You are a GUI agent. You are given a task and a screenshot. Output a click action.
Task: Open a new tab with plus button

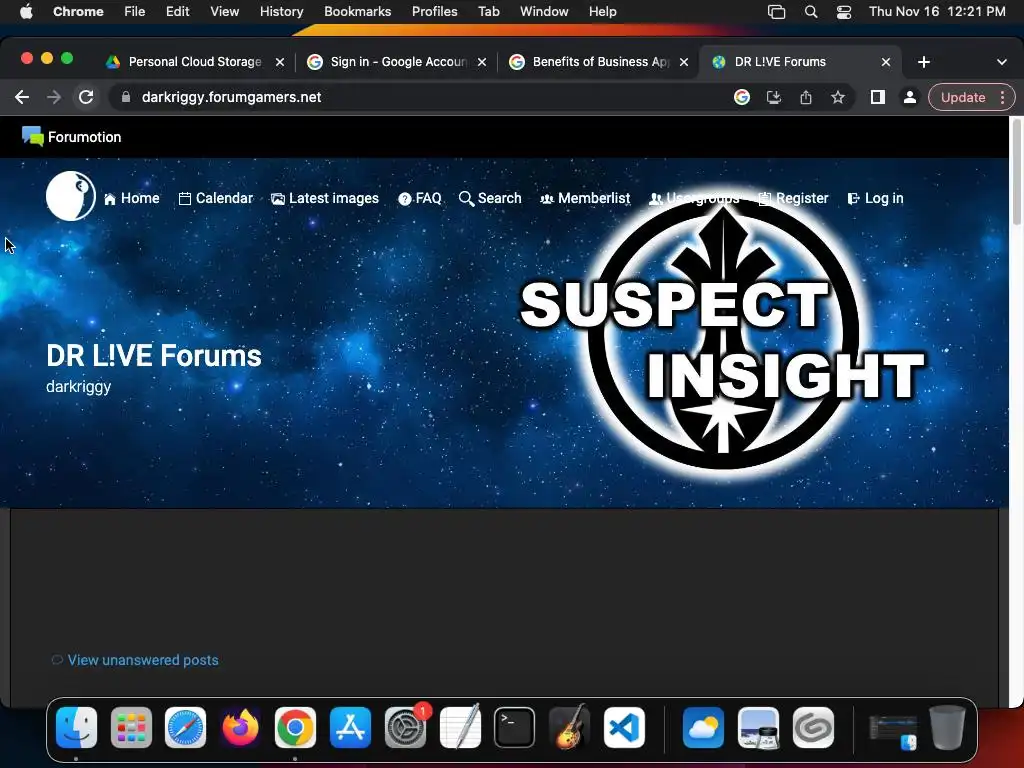(923, 62)
